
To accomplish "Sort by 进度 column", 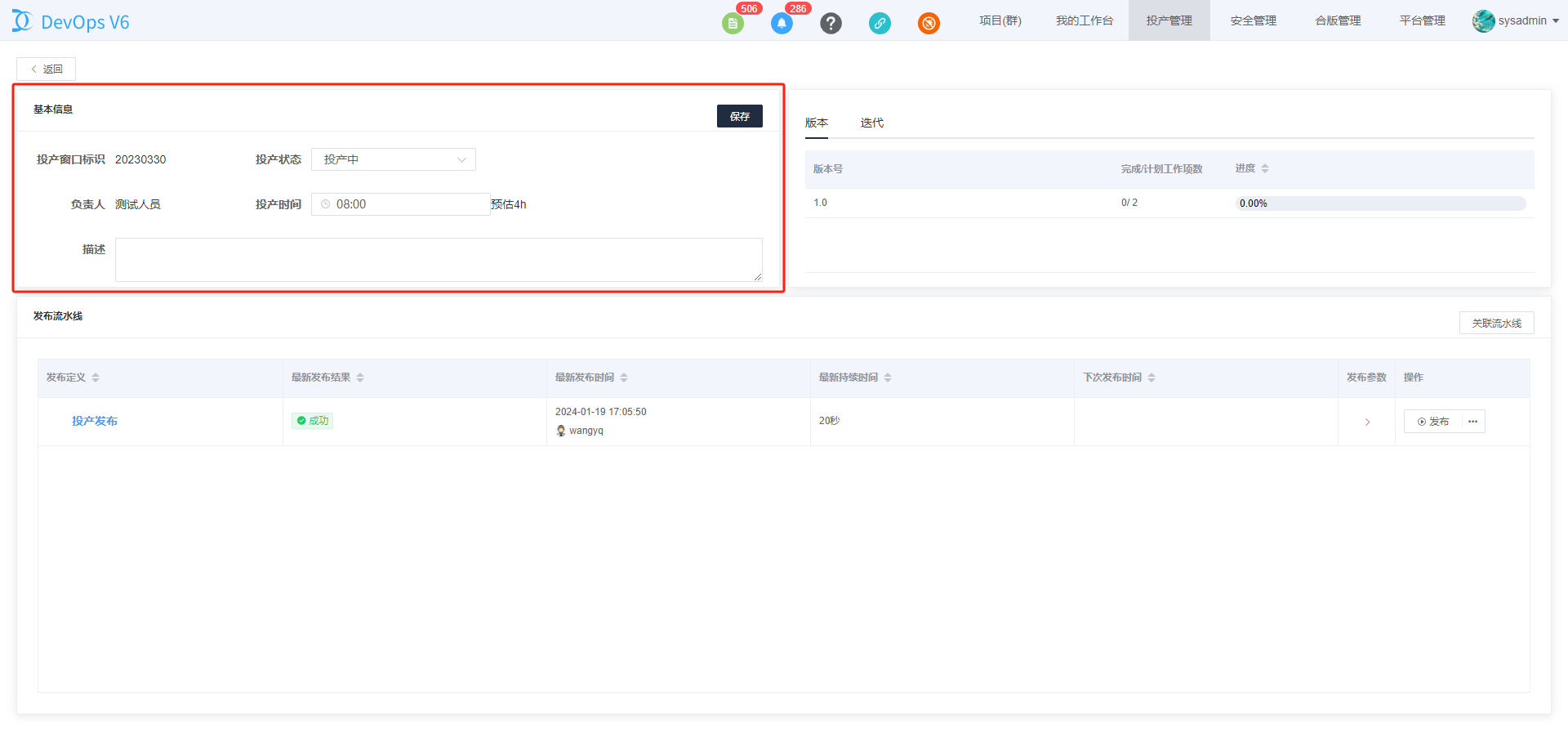I will click(x=1264, y=168).
